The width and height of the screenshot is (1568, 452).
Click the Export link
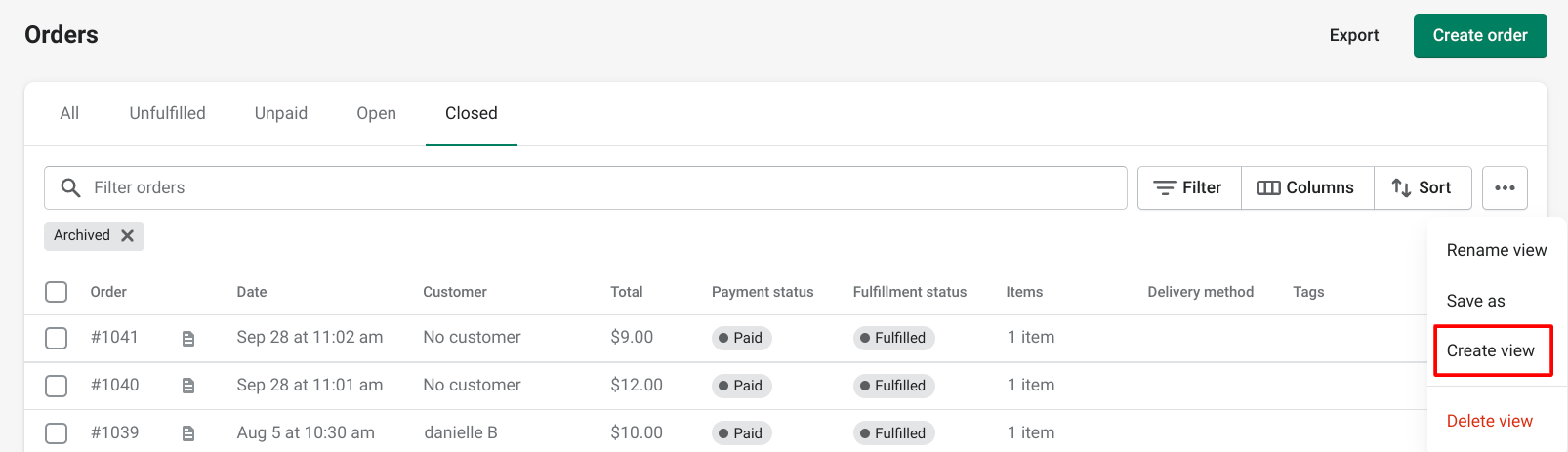pos(1354,35)
